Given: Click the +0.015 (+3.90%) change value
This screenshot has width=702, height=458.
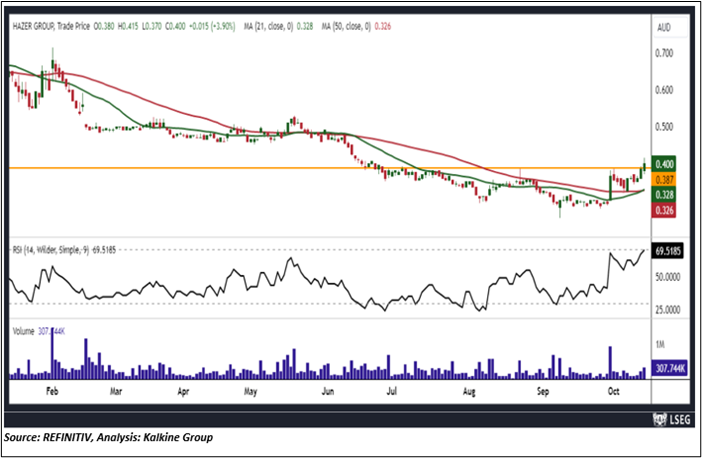Looking at the screenshot, I should click(212, 26).
